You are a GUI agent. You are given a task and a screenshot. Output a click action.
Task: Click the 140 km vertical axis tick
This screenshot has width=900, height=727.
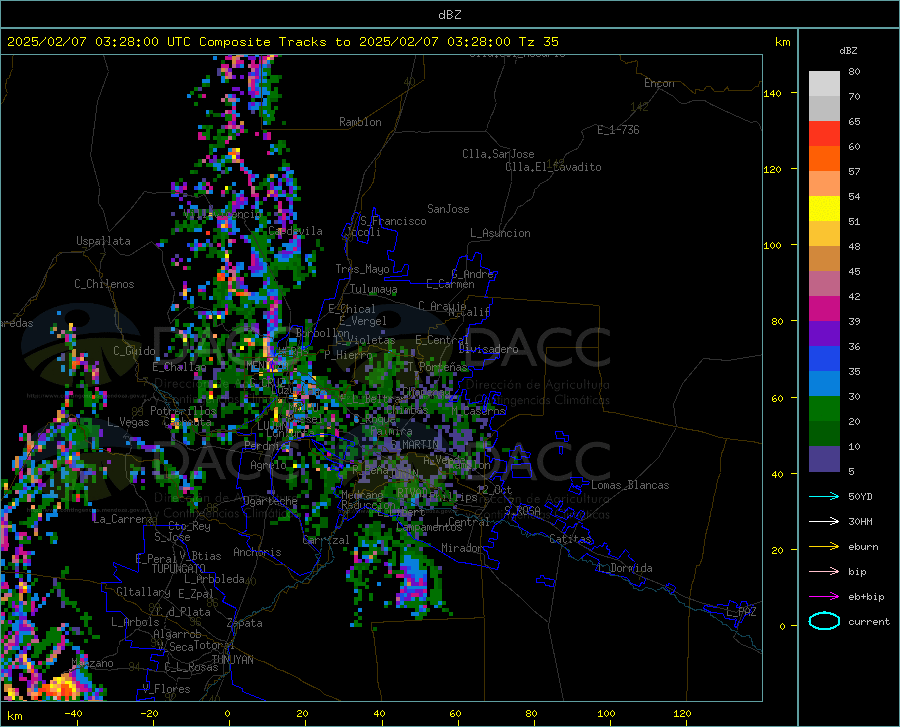[x=772, y=93]
